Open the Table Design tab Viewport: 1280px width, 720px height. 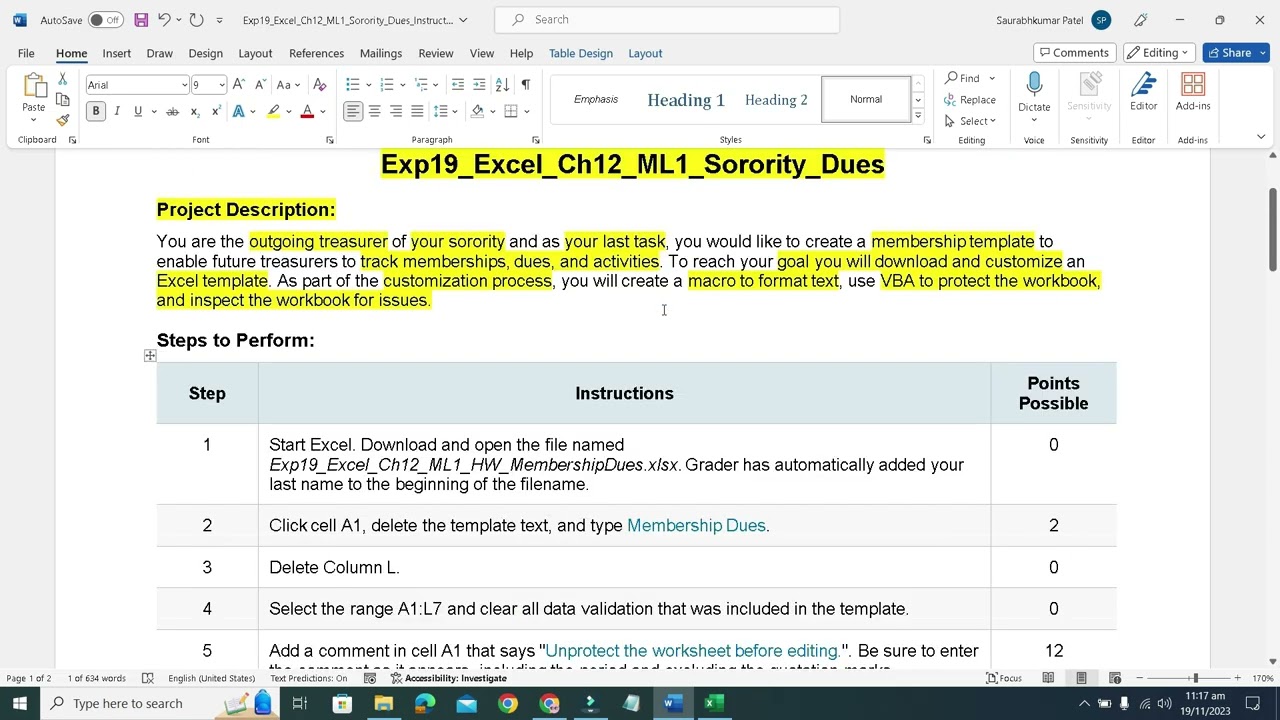580,53
